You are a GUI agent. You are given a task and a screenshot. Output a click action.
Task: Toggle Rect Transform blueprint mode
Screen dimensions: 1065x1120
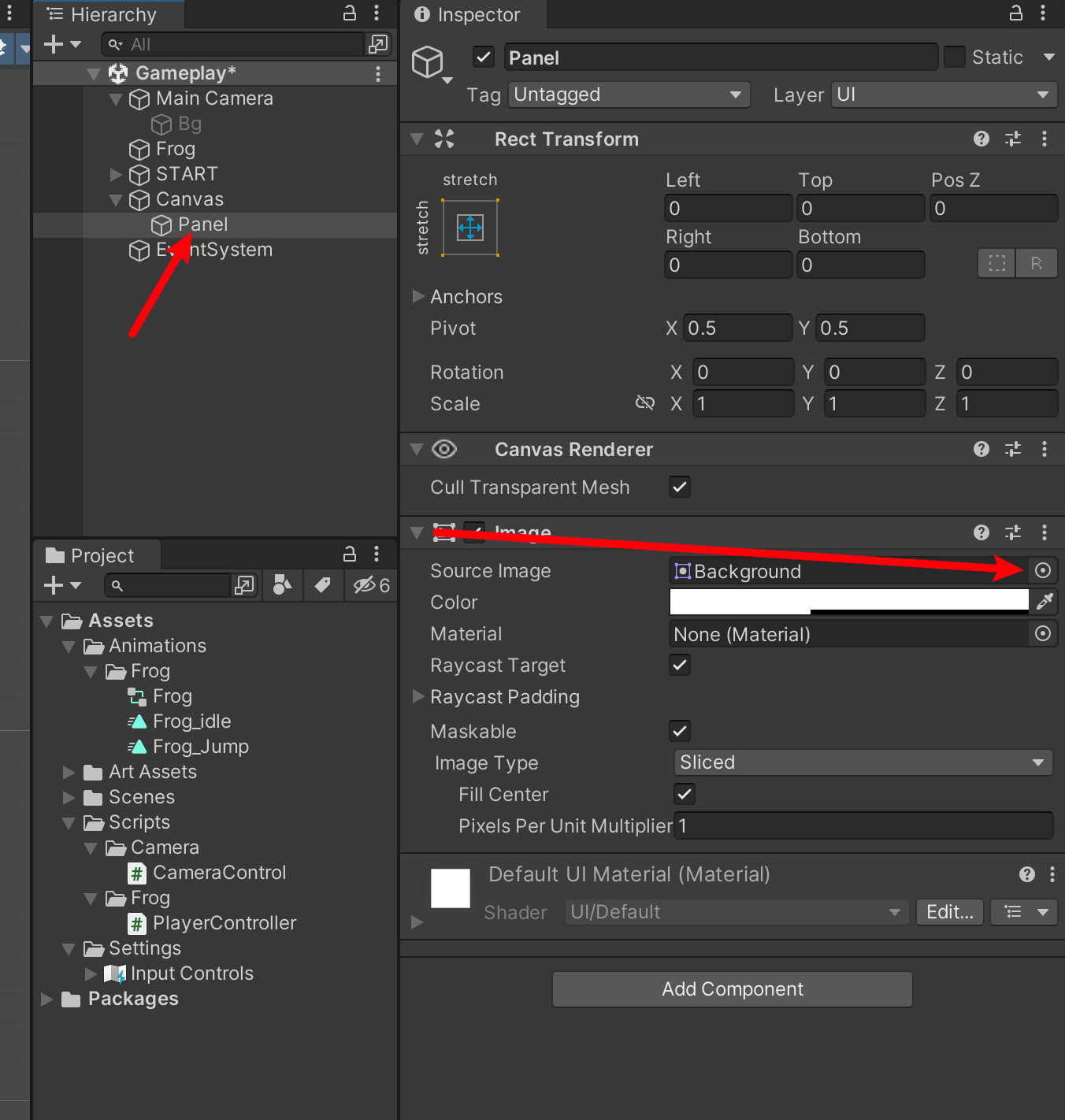click(x=996, y=263)
